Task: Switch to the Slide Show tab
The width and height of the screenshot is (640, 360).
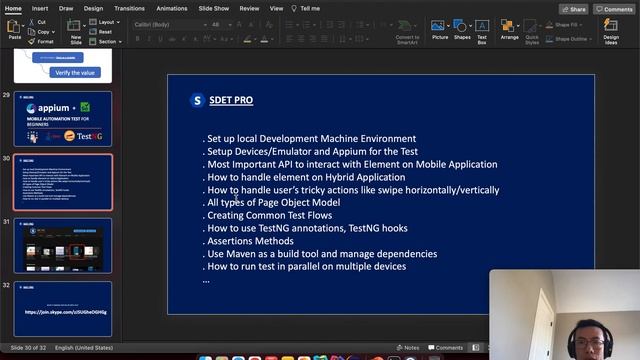Action: pyautogui.click(x=213, y=8)
